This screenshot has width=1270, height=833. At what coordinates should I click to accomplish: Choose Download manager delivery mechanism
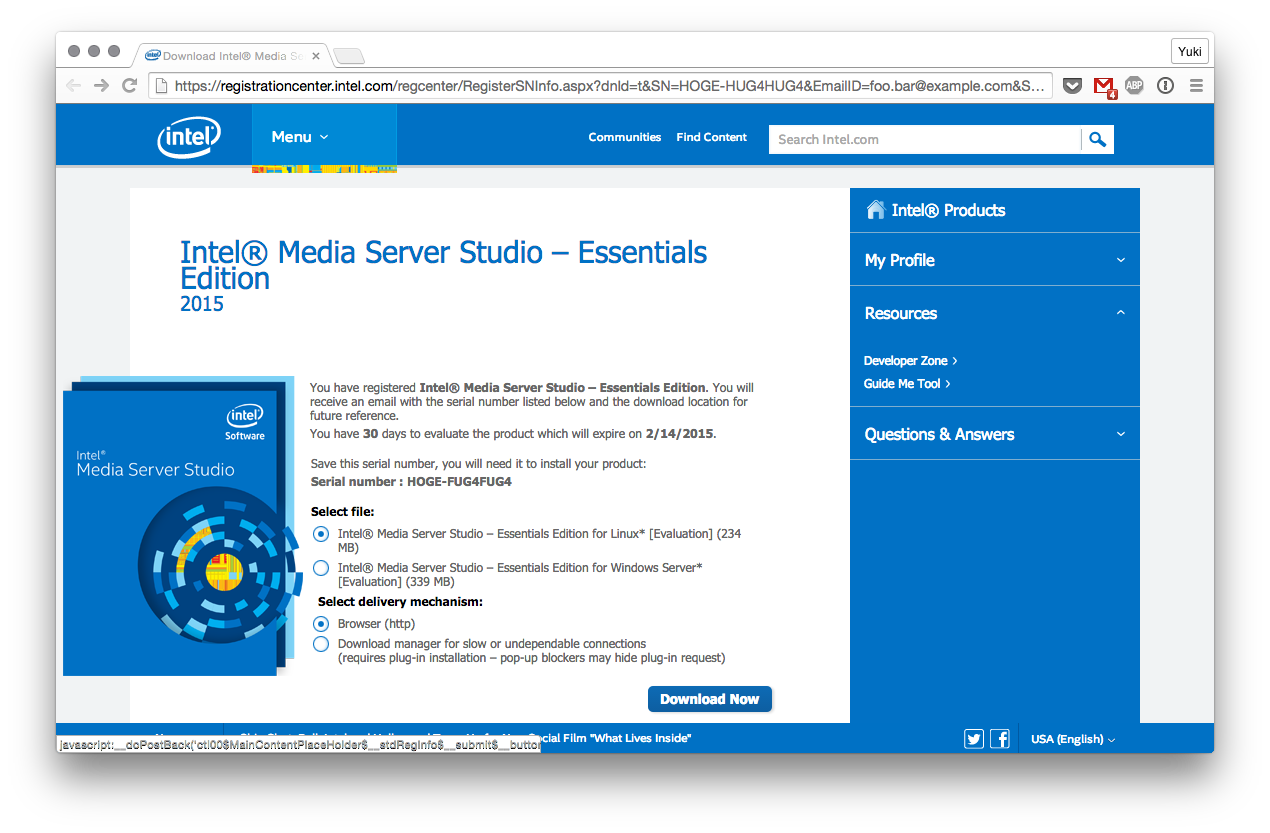pyautogui.click(x=321, y=644)
